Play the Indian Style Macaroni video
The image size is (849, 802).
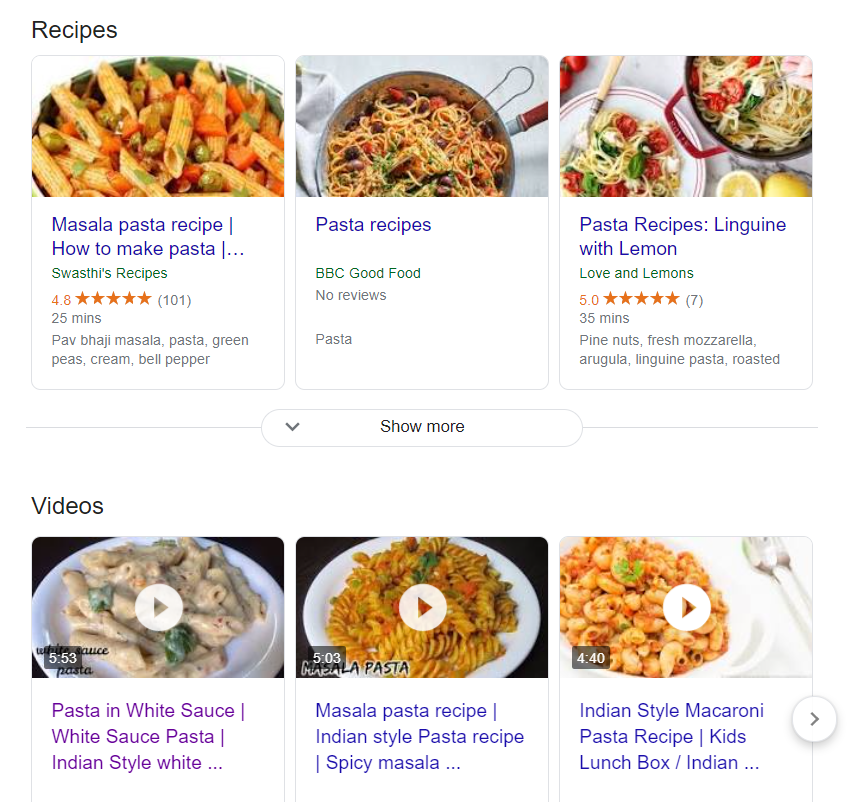(687, 608)
